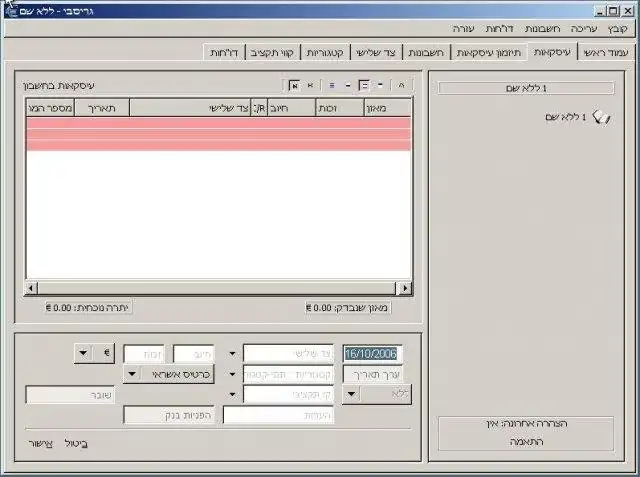
Task: Expand the budget line combo arrow in form
Action: pyautogui.click(x=232, y=395)
